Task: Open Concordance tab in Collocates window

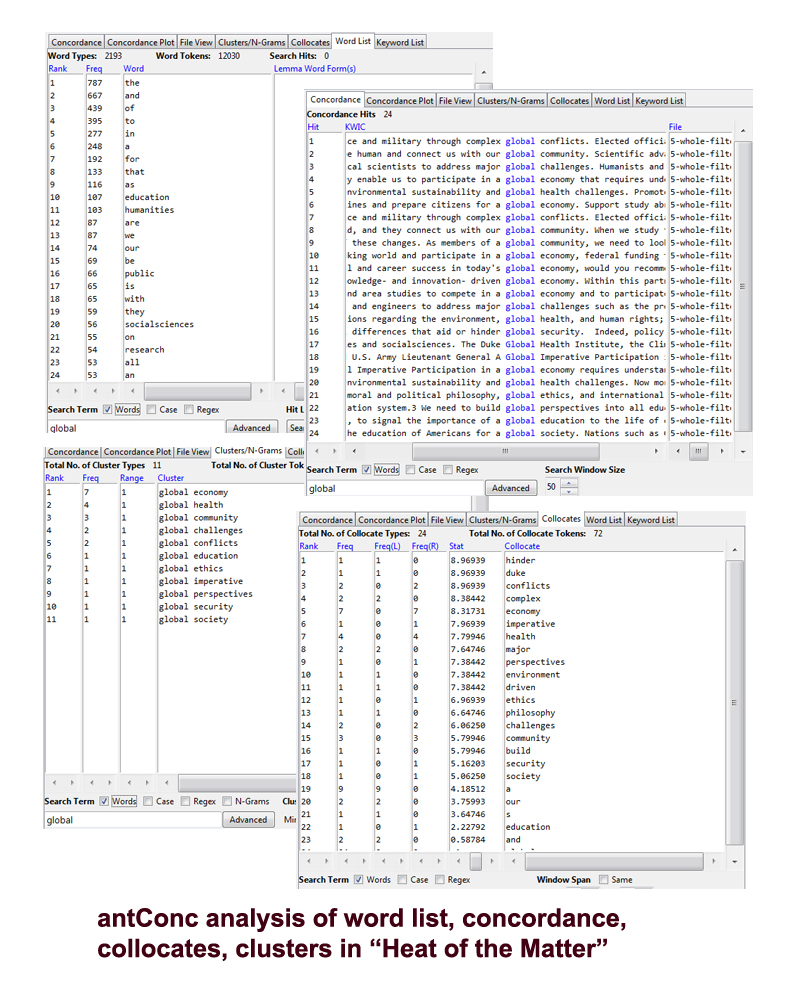Action: (x=327, y=519)
